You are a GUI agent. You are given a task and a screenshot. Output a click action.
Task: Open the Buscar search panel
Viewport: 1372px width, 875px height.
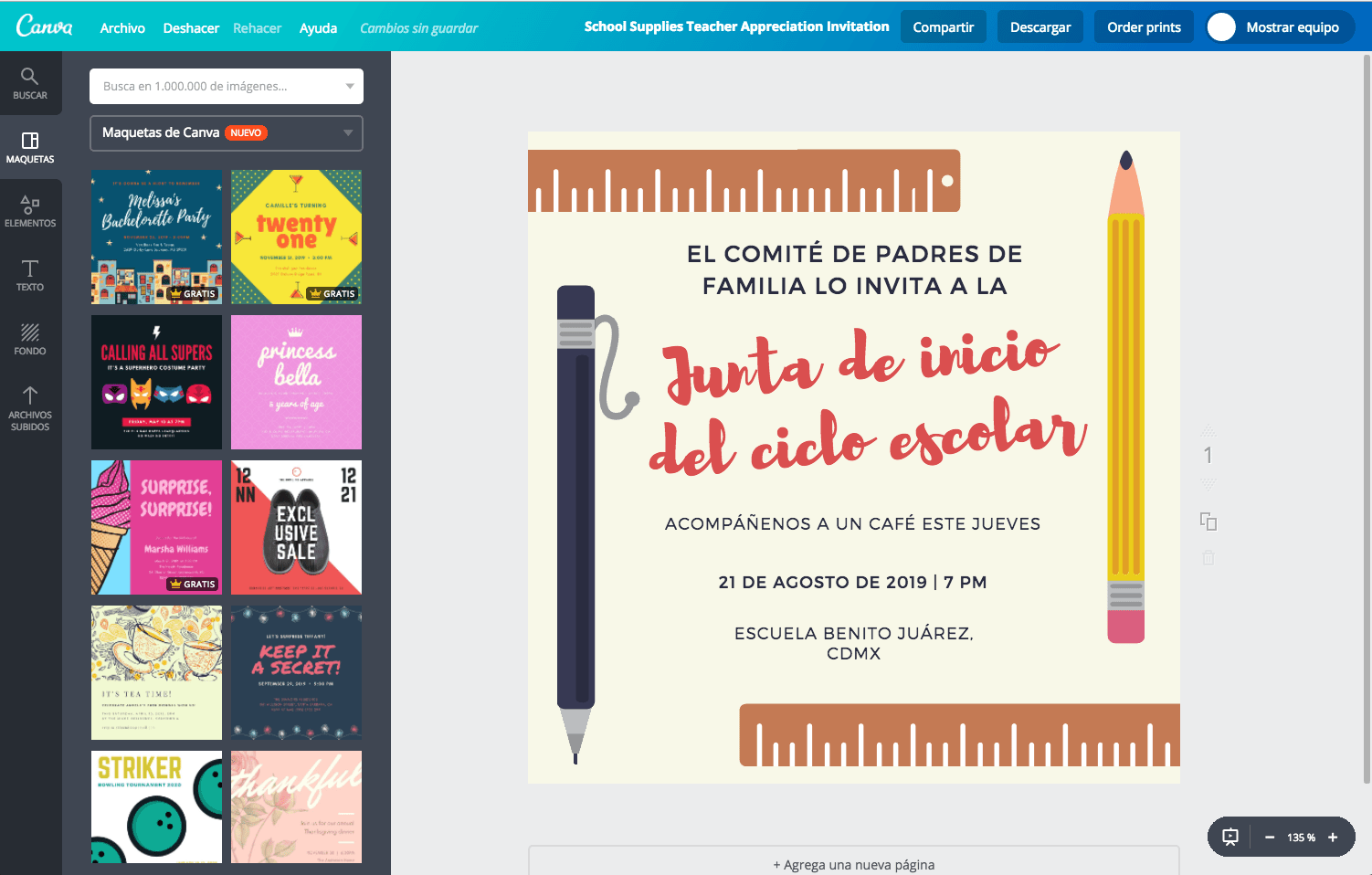[x=30, y=83]
